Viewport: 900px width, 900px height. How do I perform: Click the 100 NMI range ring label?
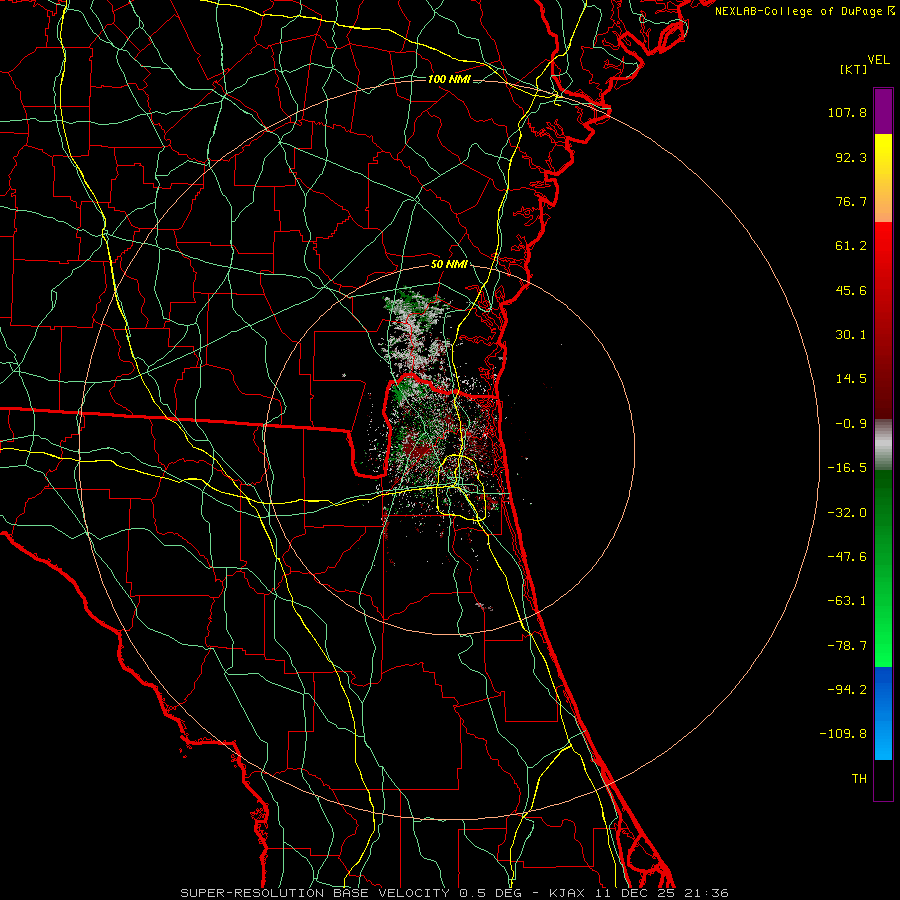(449, 79)
